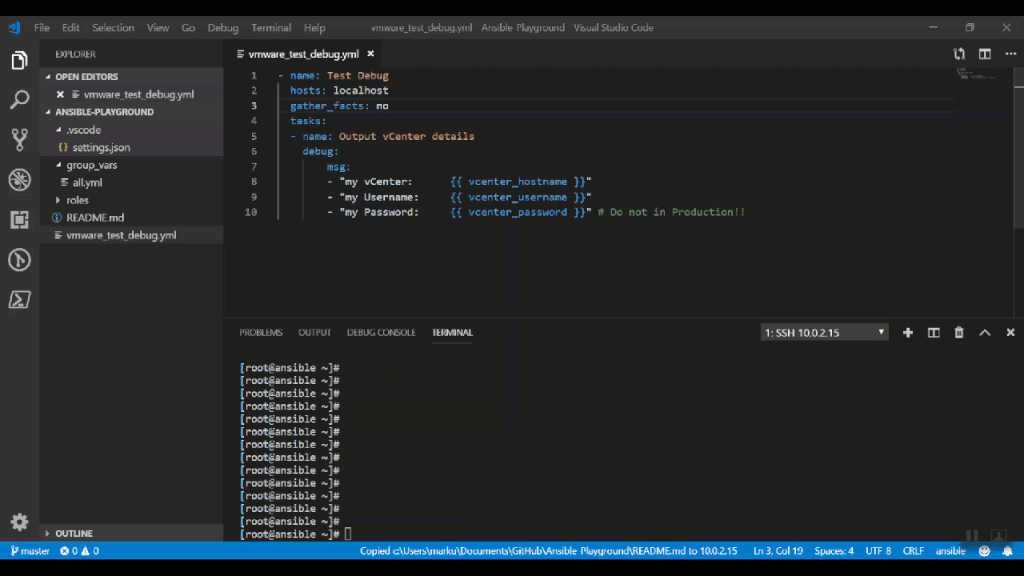Switch to the Problems panel tab
Viewport: 1024px width, 576px height.
261,333
